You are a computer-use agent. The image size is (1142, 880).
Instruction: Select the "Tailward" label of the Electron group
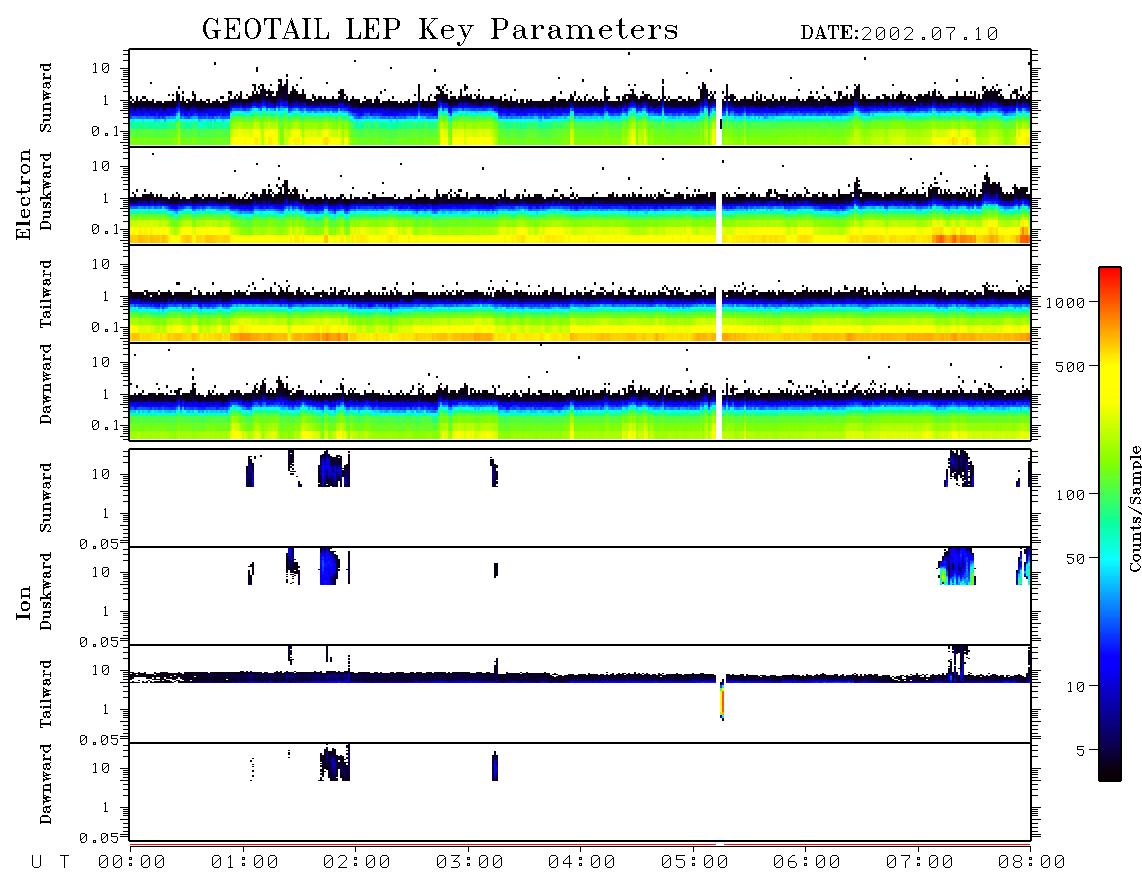(46, 294)
